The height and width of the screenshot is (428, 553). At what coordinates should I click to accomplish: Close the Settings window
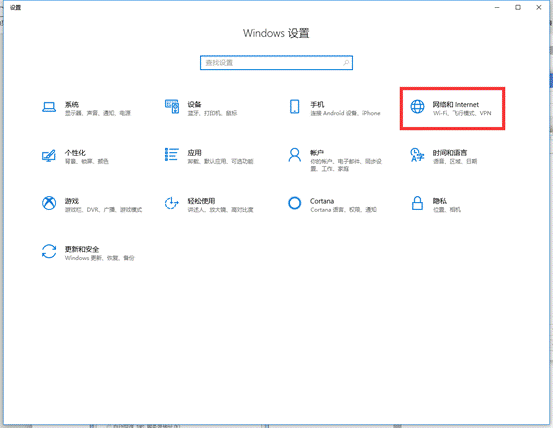click(539, 7)
